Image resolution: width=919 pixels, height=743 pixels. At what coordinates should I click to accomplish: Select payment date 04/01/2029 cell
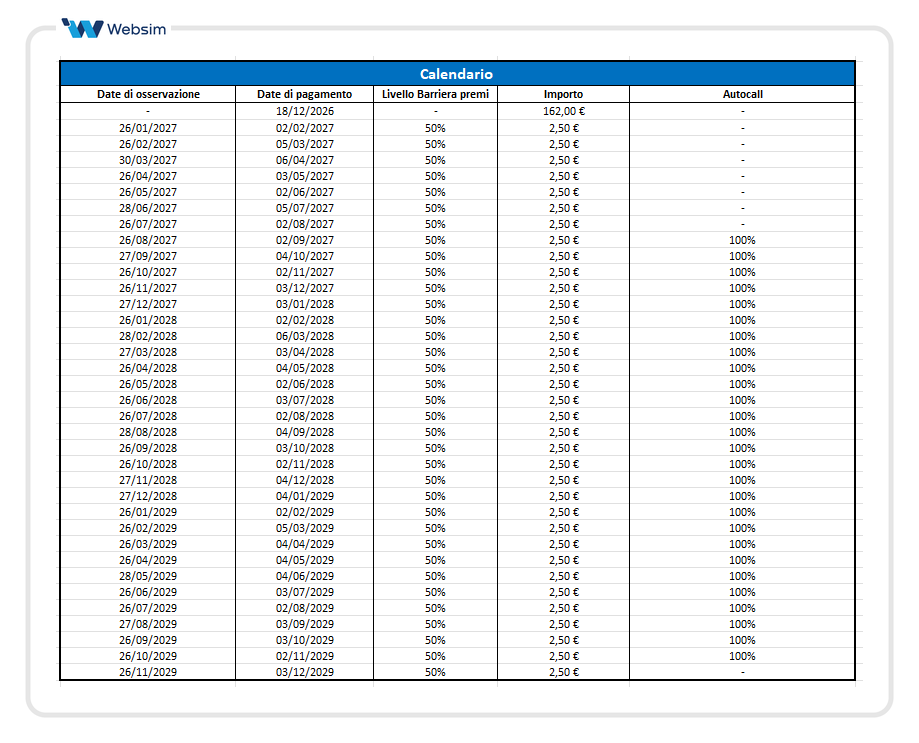(305, 496)
